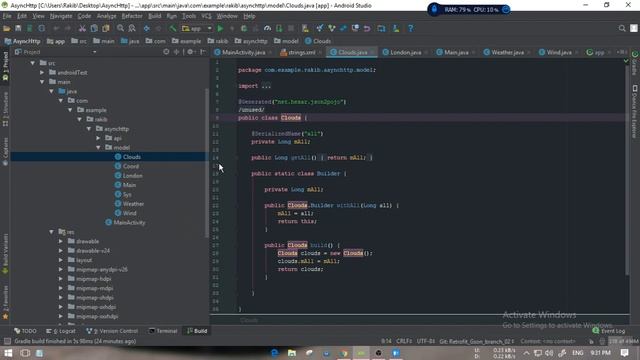Screen dimensions: 640x360
Task: Open the VCS menu
Action: tap(206, 16)
